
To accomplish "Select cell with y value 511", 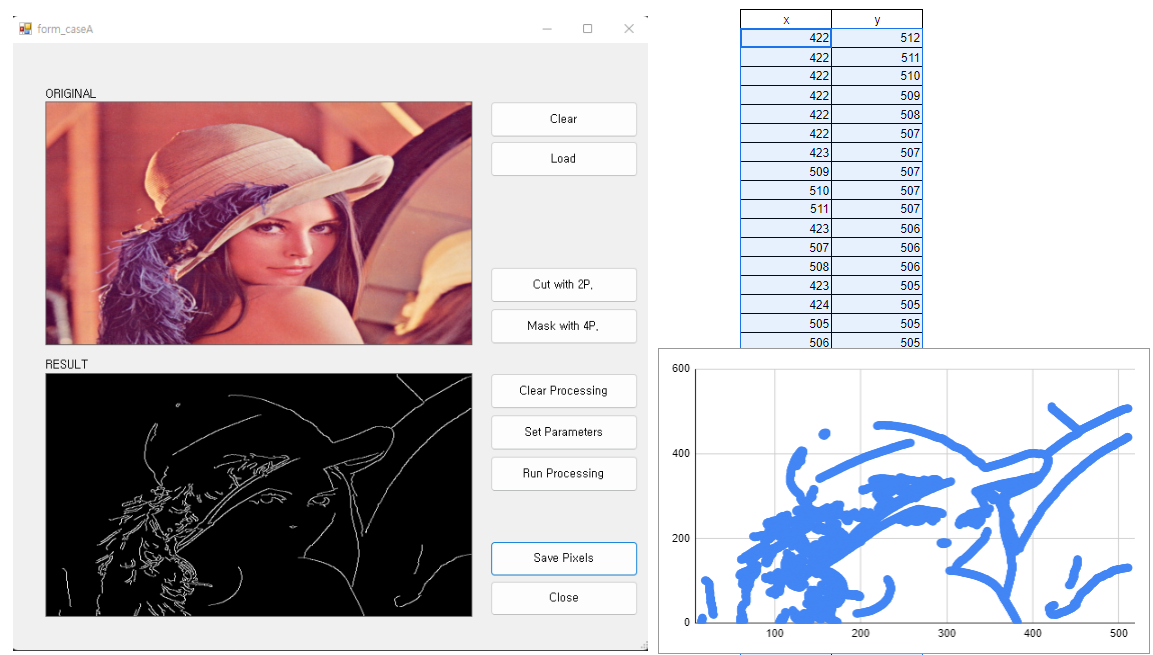I will (x=877, y=57).
